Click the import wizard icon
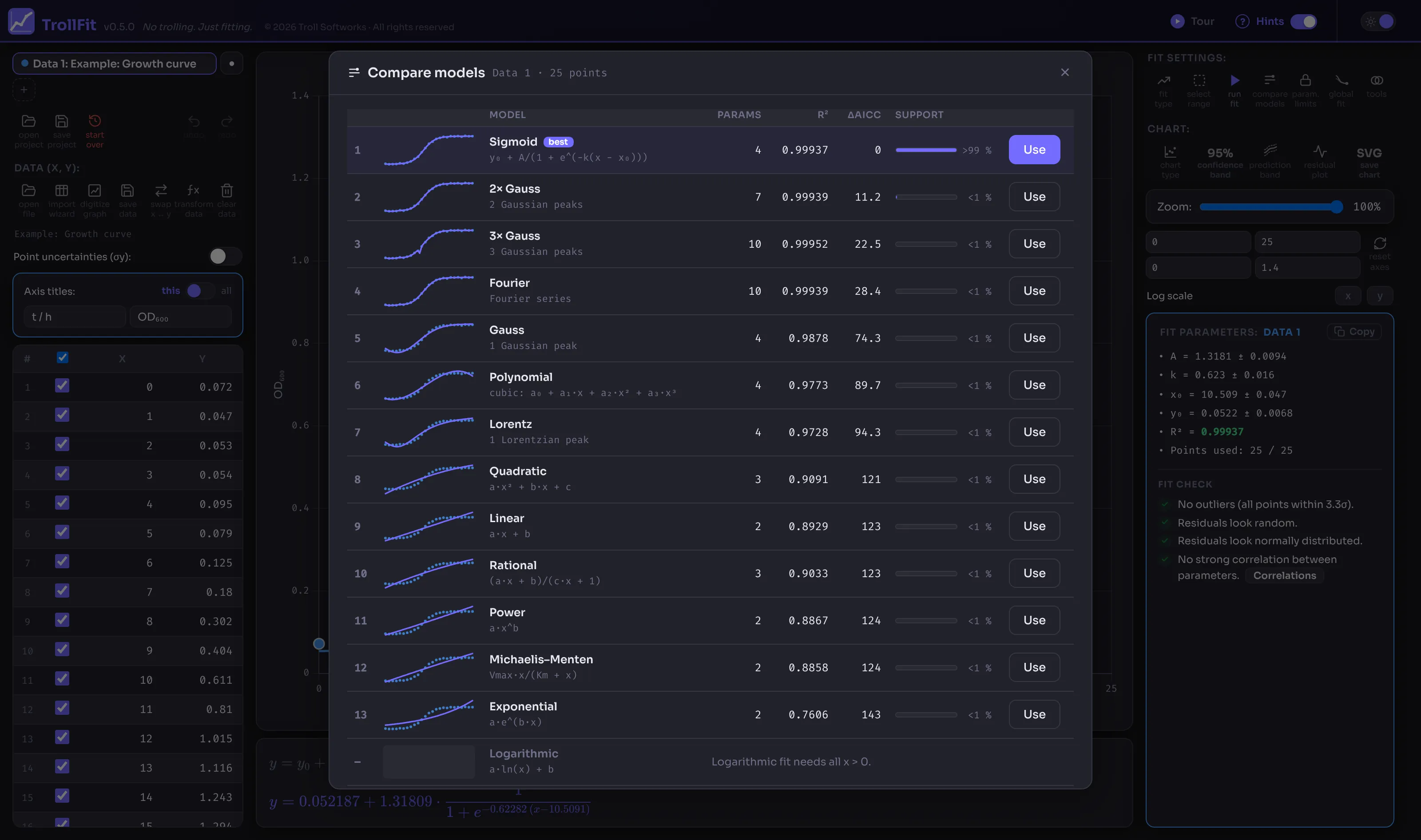 [x=62, y=191]
